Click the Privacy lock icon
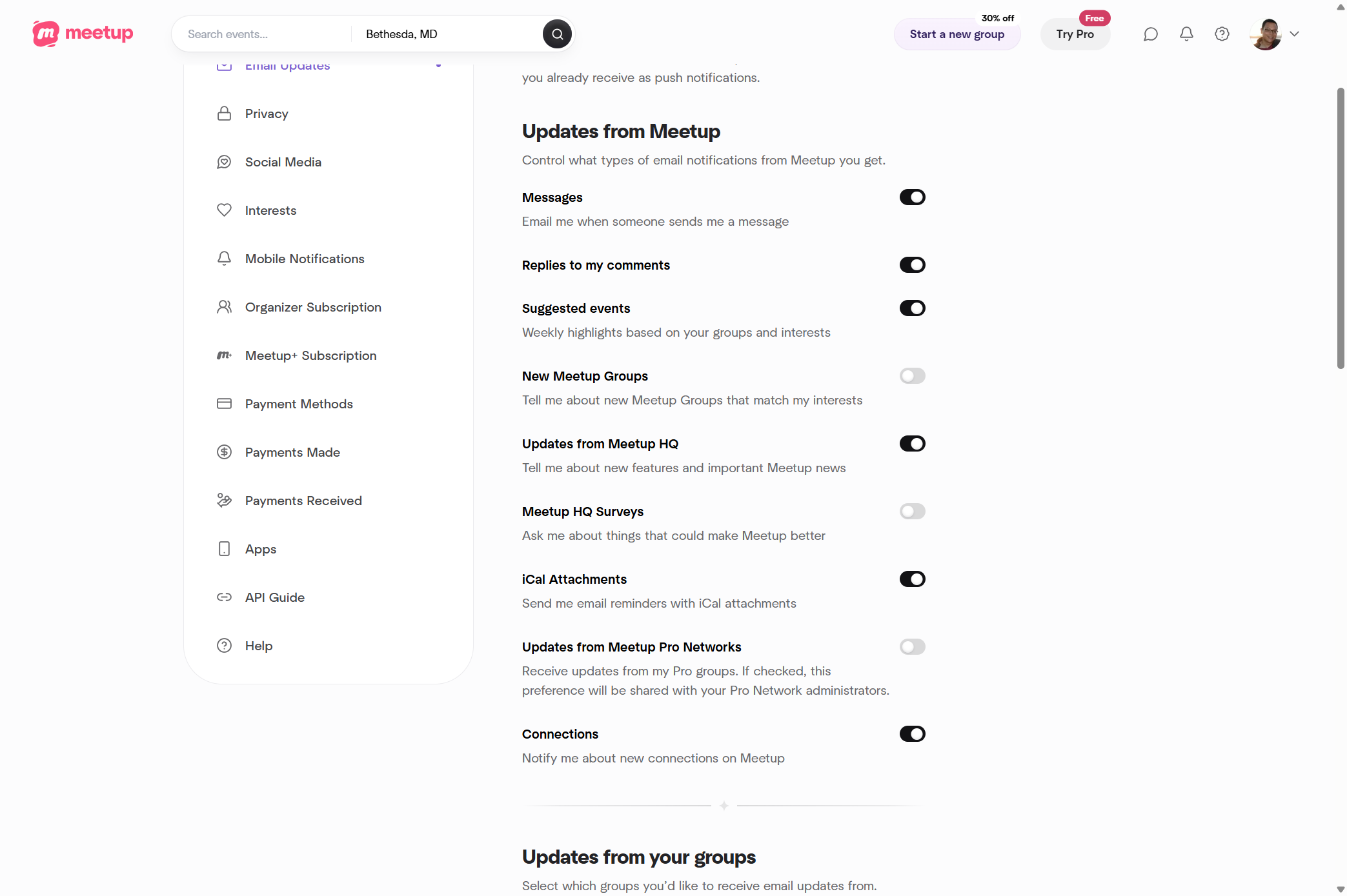 (224, 114)
